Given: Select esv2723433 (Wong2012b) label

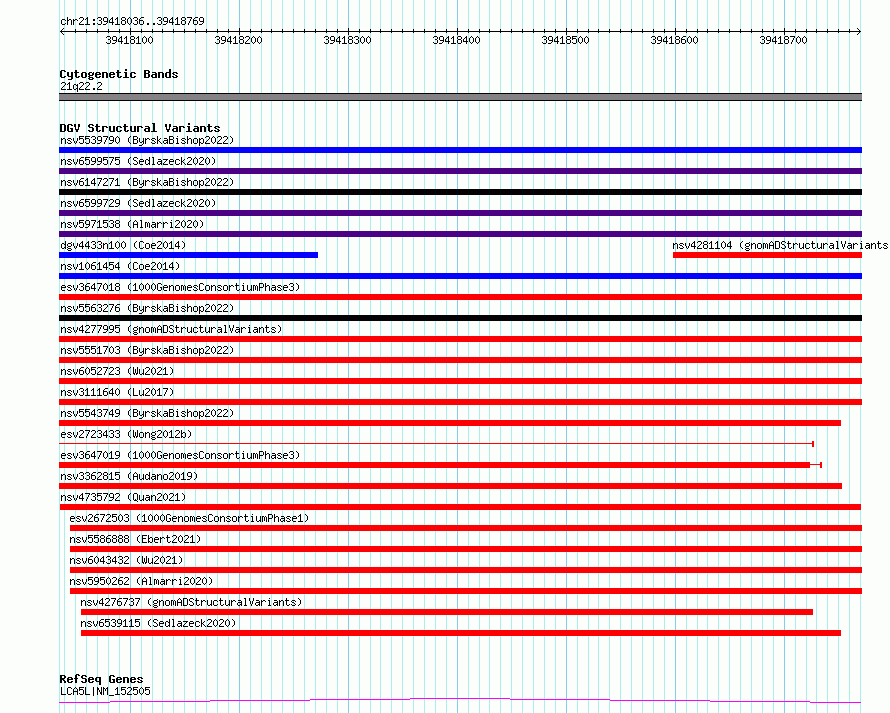Looking at the screenshot, I should point(126,434).
